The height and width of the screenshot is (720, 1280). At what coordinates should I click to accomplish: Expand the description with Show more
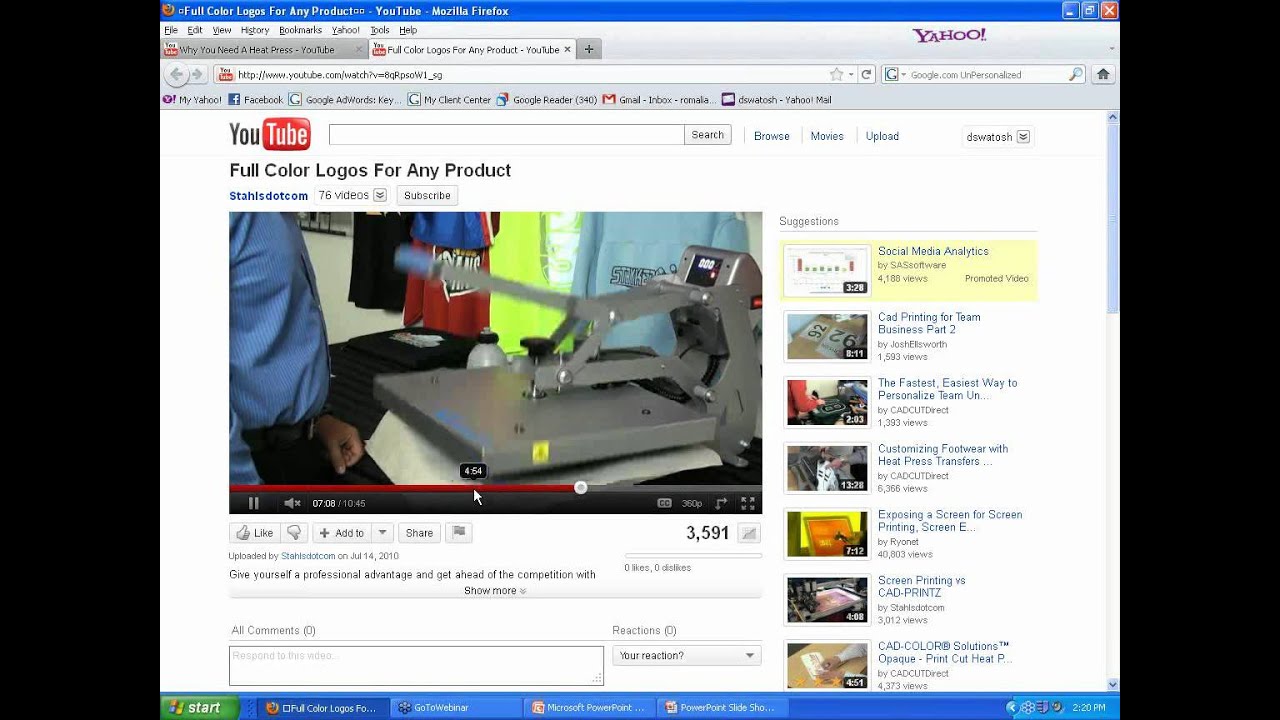click(495, 591)
